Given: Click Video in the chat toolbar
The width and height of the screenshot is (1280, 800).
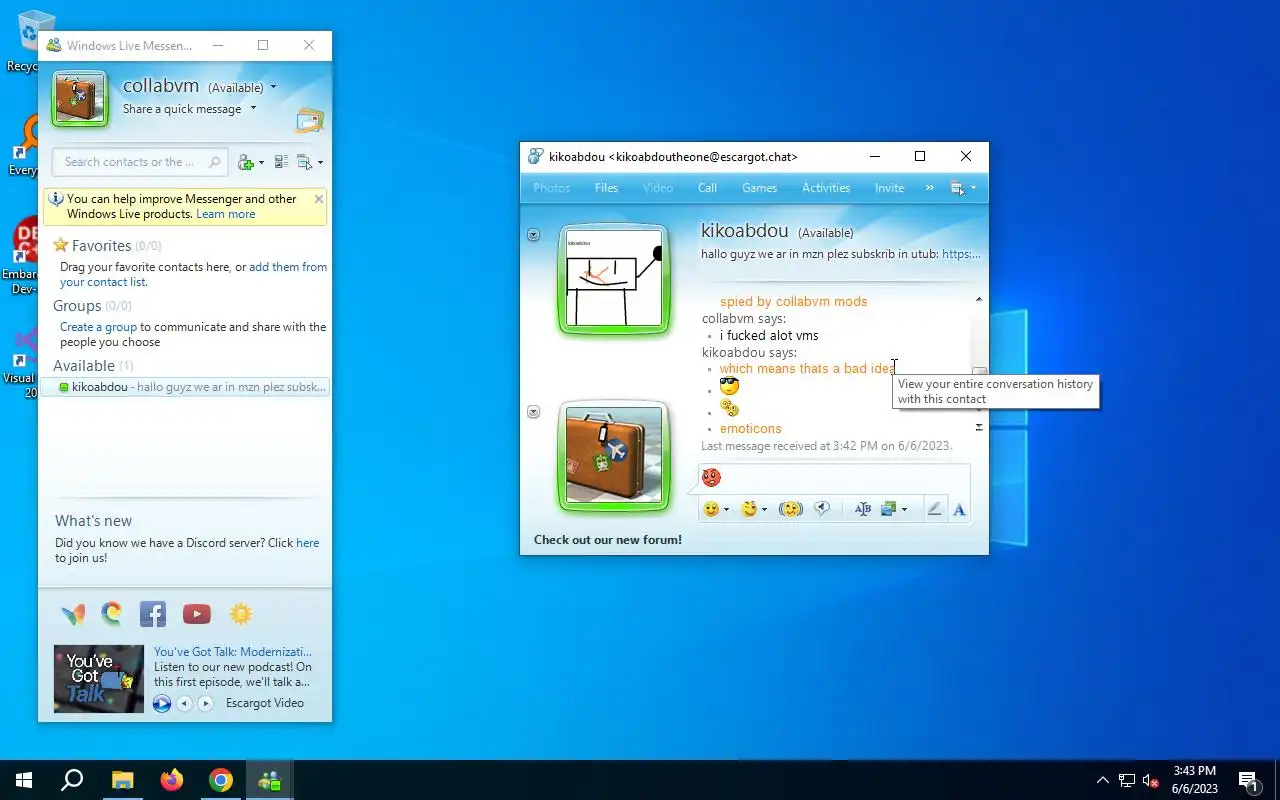Looking at the screenshot, I should 658,188.
